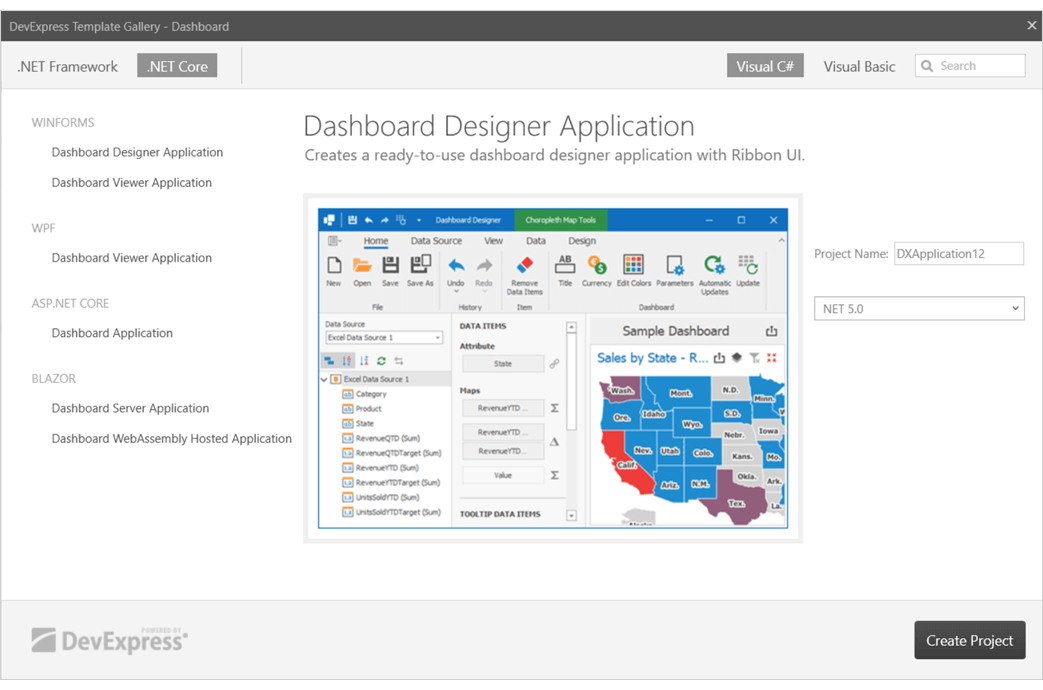Screen dimensions: 1043x690
Task: Select the Visual Basic language option
Action: [x=859, y=67]
